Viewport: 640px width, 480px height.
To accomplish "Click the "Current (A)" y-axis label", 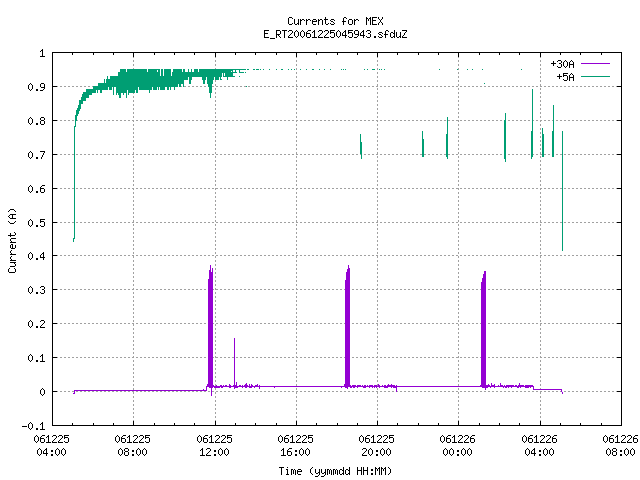I will click(12, 240).
